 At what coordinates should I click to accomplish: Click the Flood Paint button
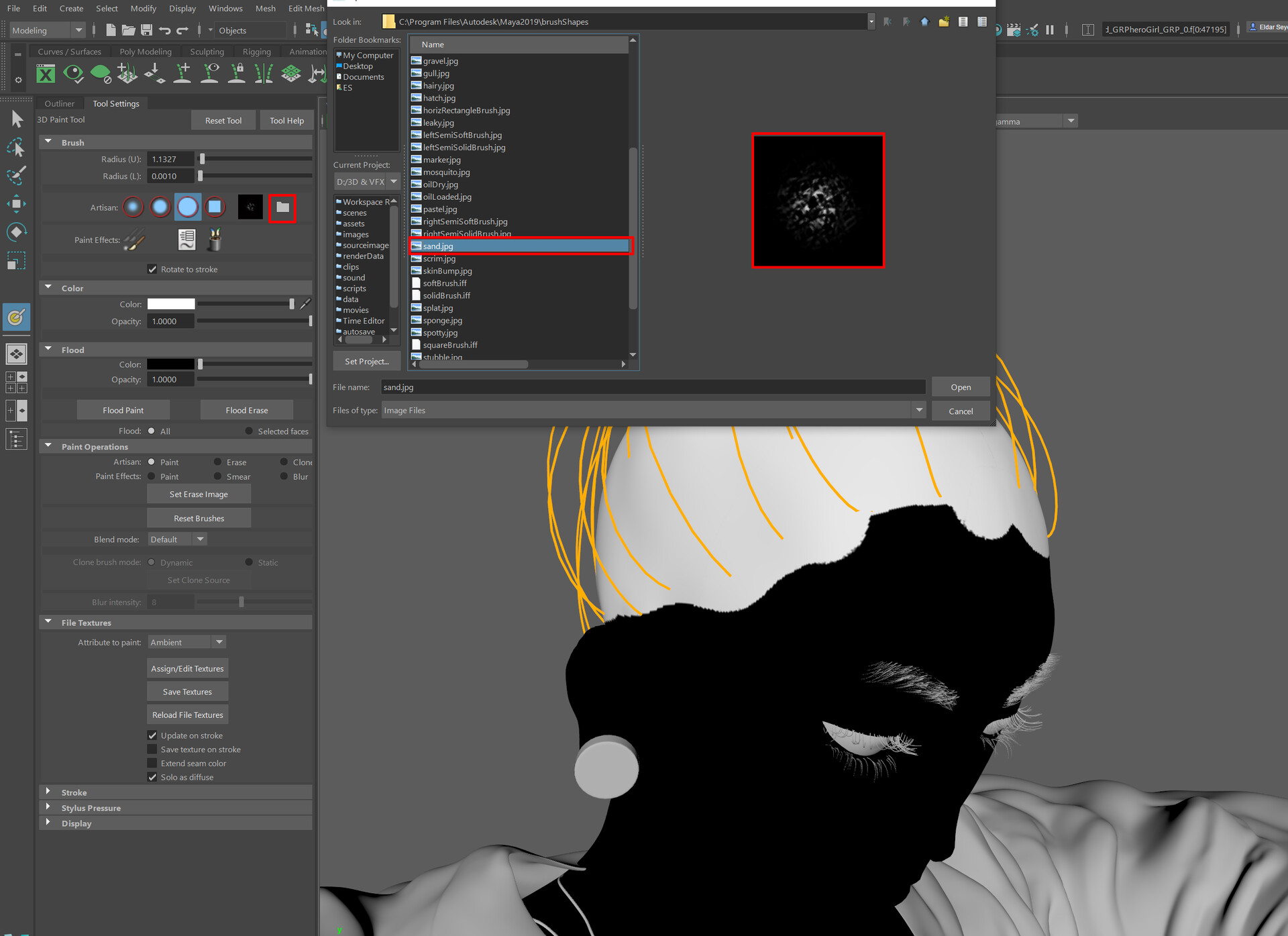(123, 410)
